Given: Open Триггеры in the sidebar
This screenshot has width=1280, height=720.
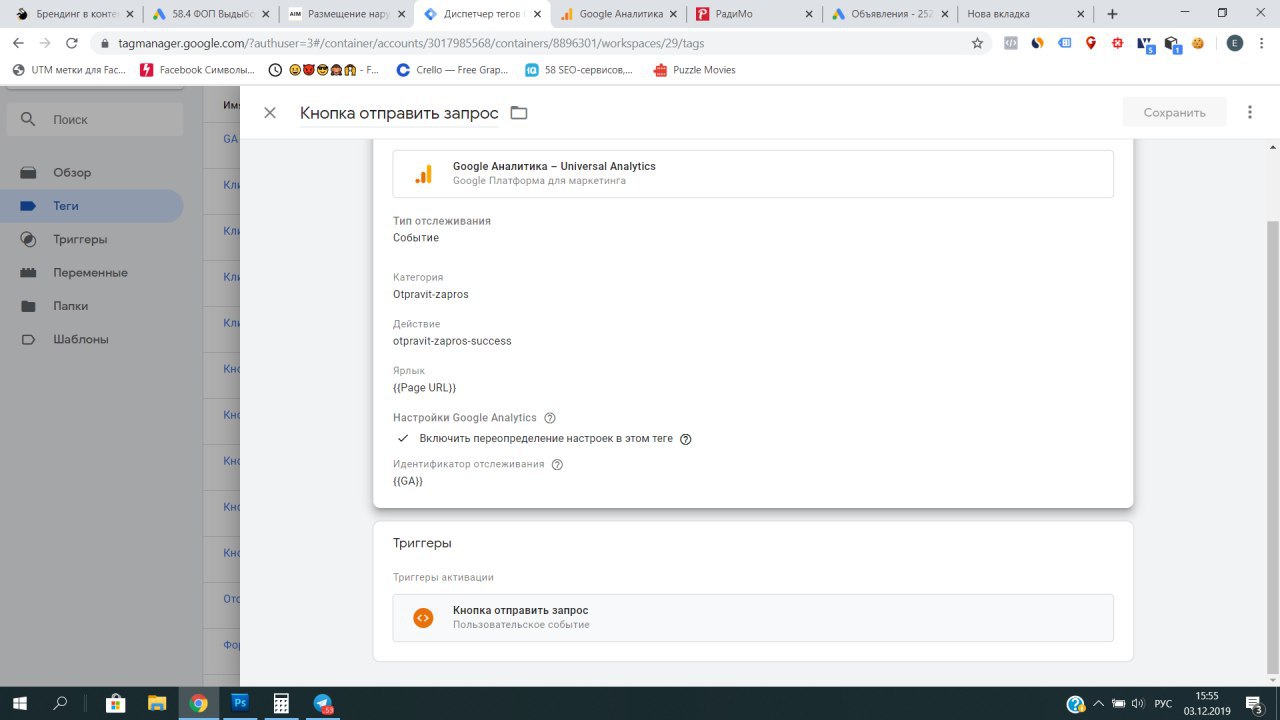Looking at the screenshot, I should [92, 240].
